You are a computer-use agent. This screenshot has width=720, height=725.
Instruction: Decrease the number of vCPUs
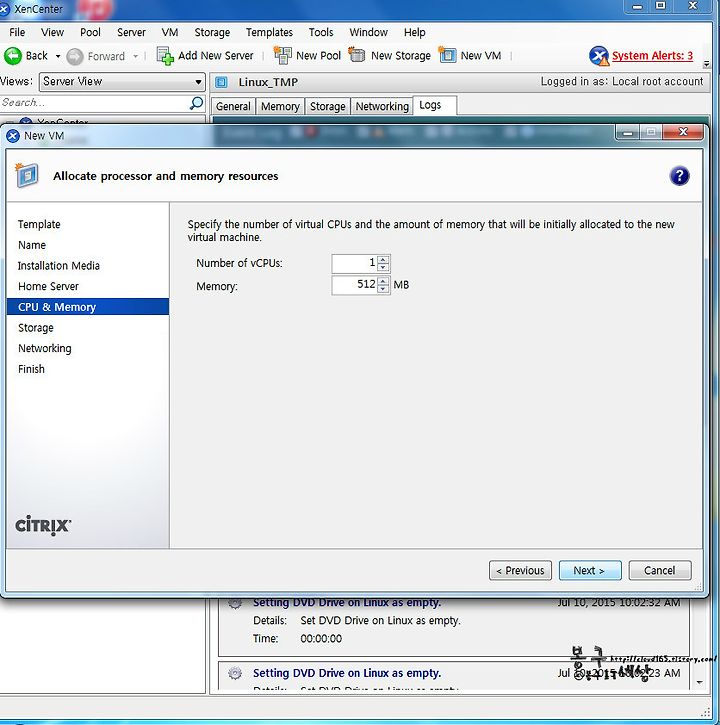pos(383,267)
